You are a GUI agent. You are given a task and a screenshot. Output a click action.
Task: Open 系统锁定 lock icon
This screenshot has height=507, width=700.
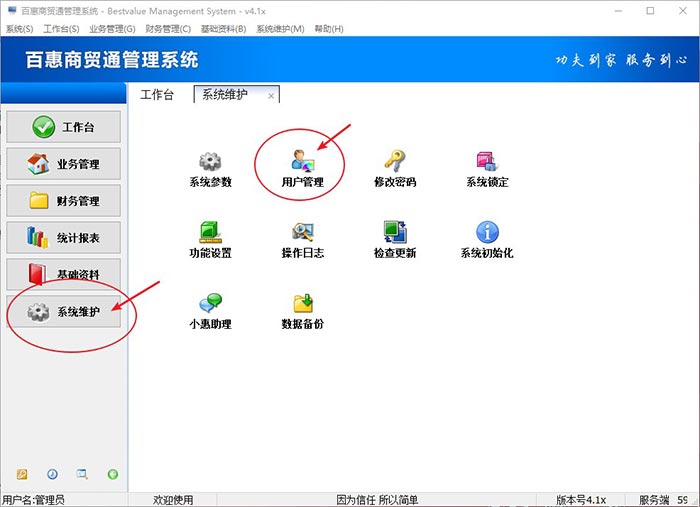487,161
